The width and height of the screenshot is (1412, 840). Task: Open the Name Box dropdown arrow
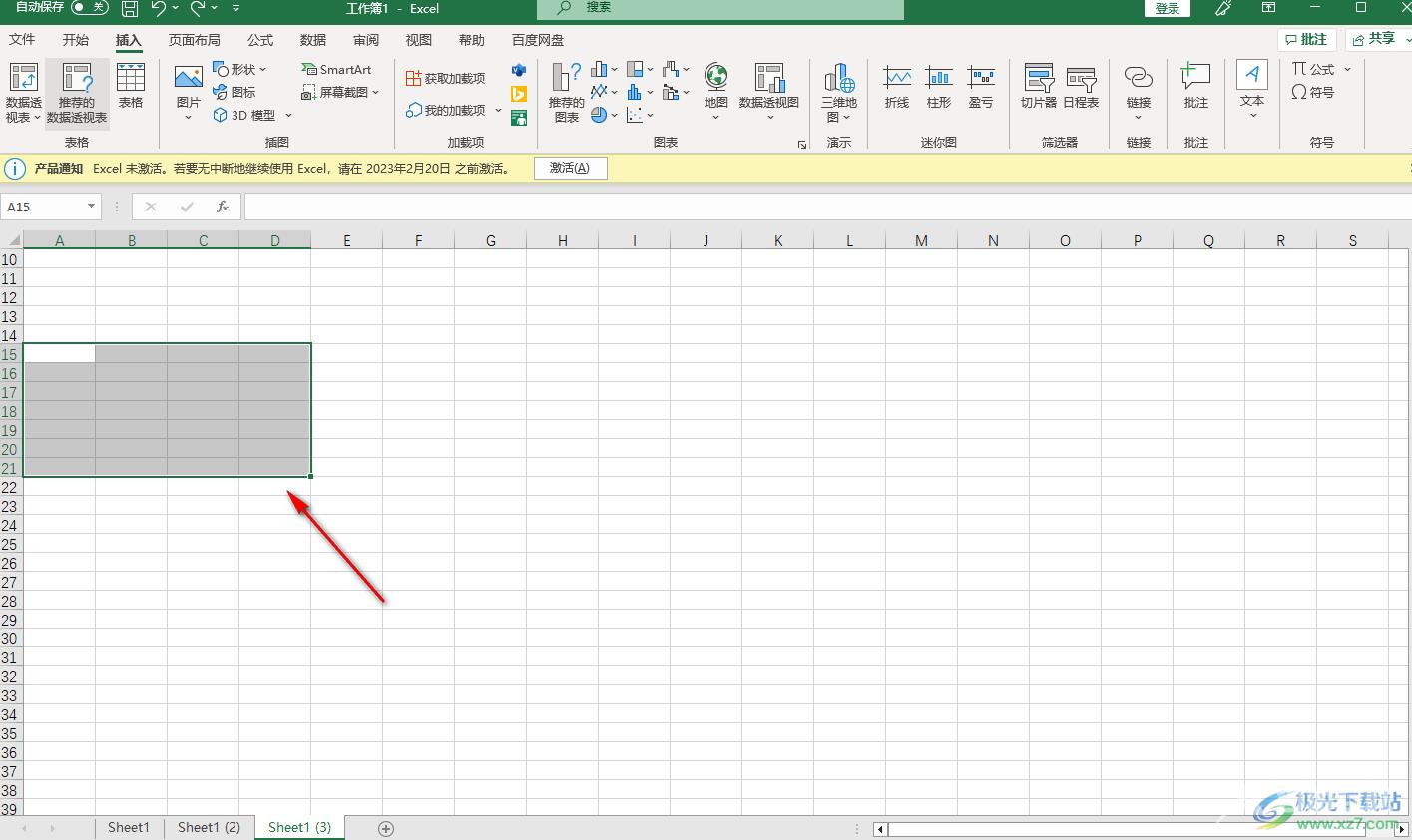[91, 207]
